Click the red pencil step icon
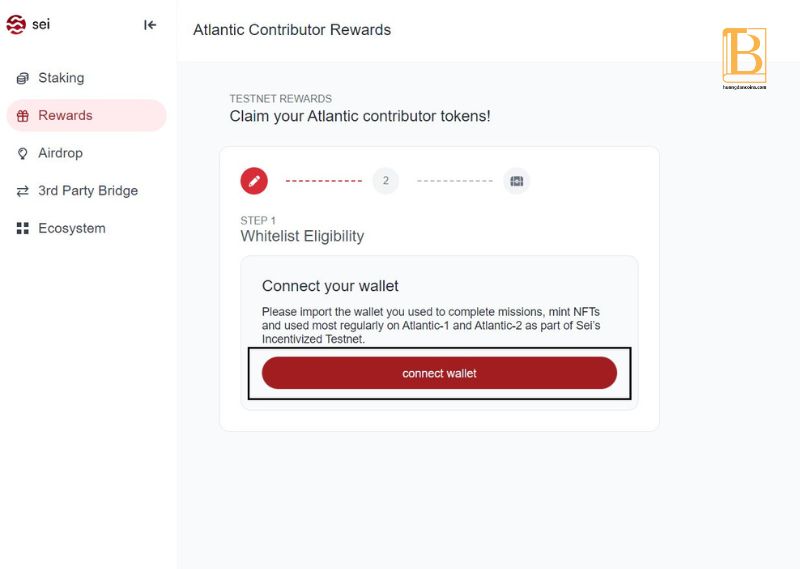 (x=254, y=181)
